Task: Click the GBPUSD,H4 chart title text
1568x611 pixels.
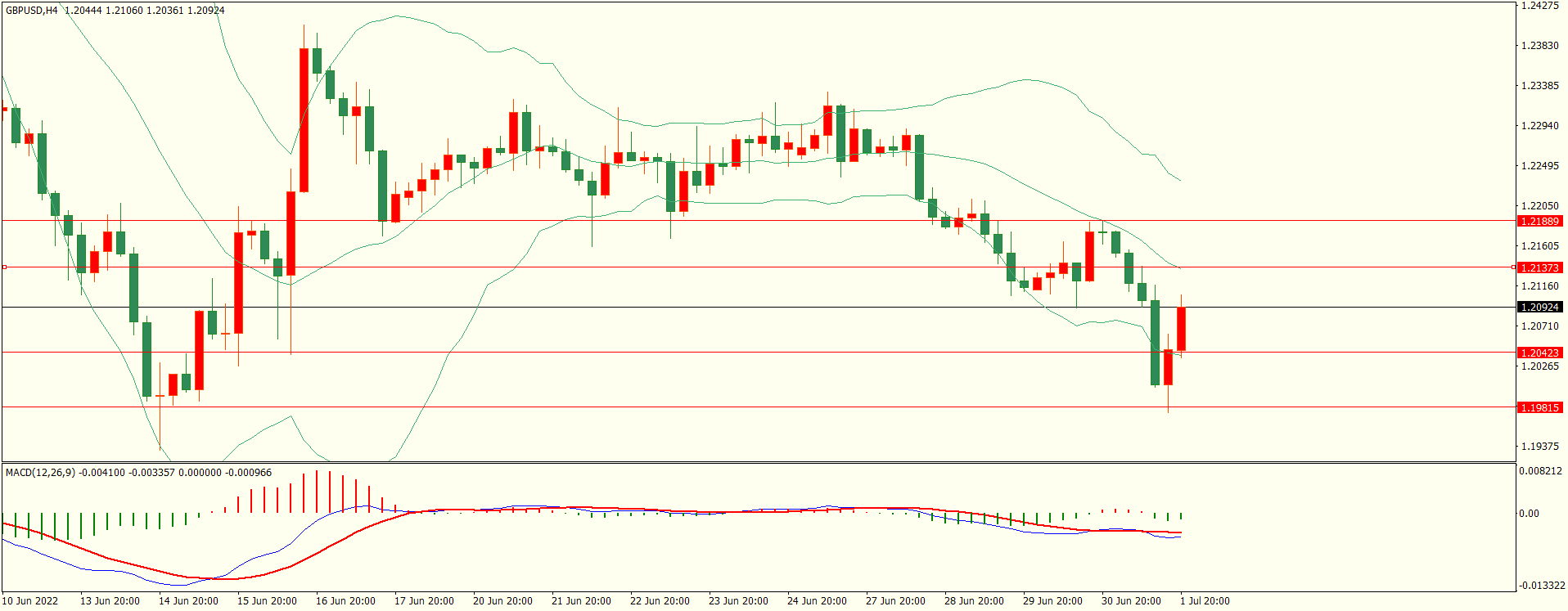Action: tap(32, 11)
